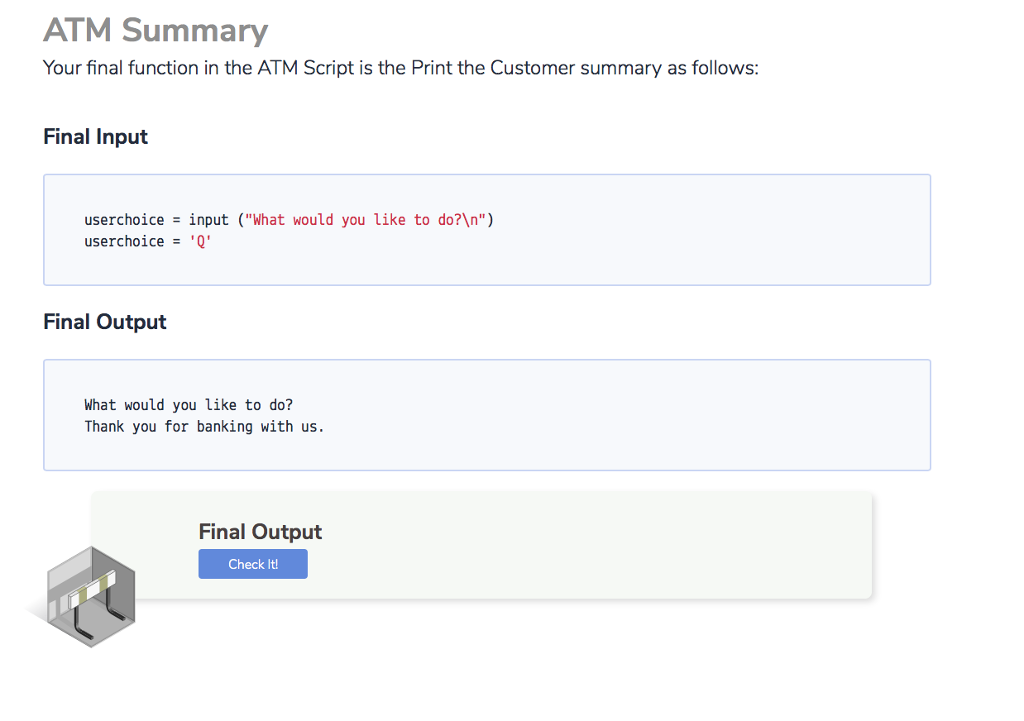The image size is (1024, 721).
Task: Click the userchoice = 'Q' code line
Action: (x=148, y=242)
